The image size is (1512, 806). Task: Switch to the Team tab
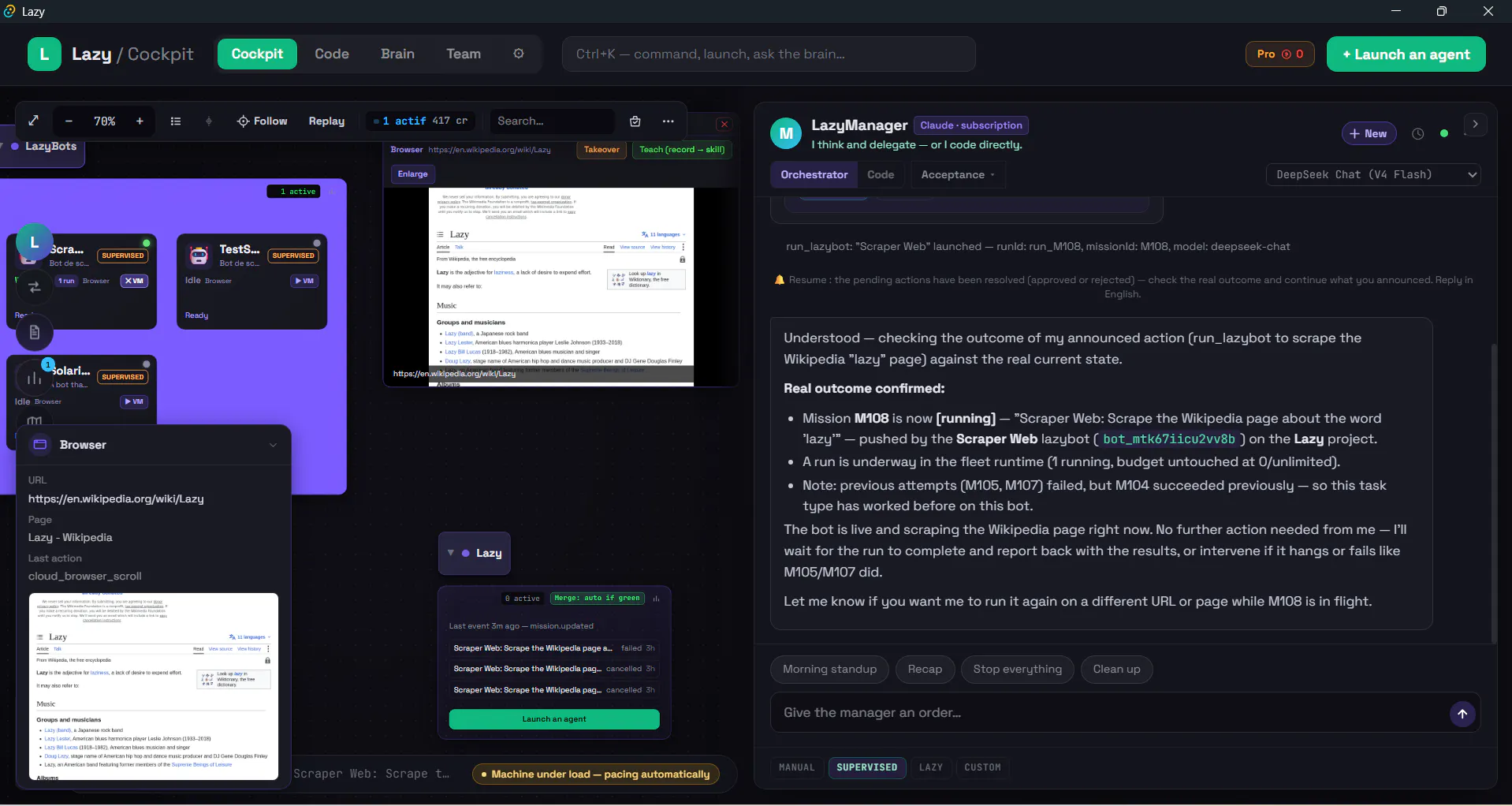(x=464, y=54)
